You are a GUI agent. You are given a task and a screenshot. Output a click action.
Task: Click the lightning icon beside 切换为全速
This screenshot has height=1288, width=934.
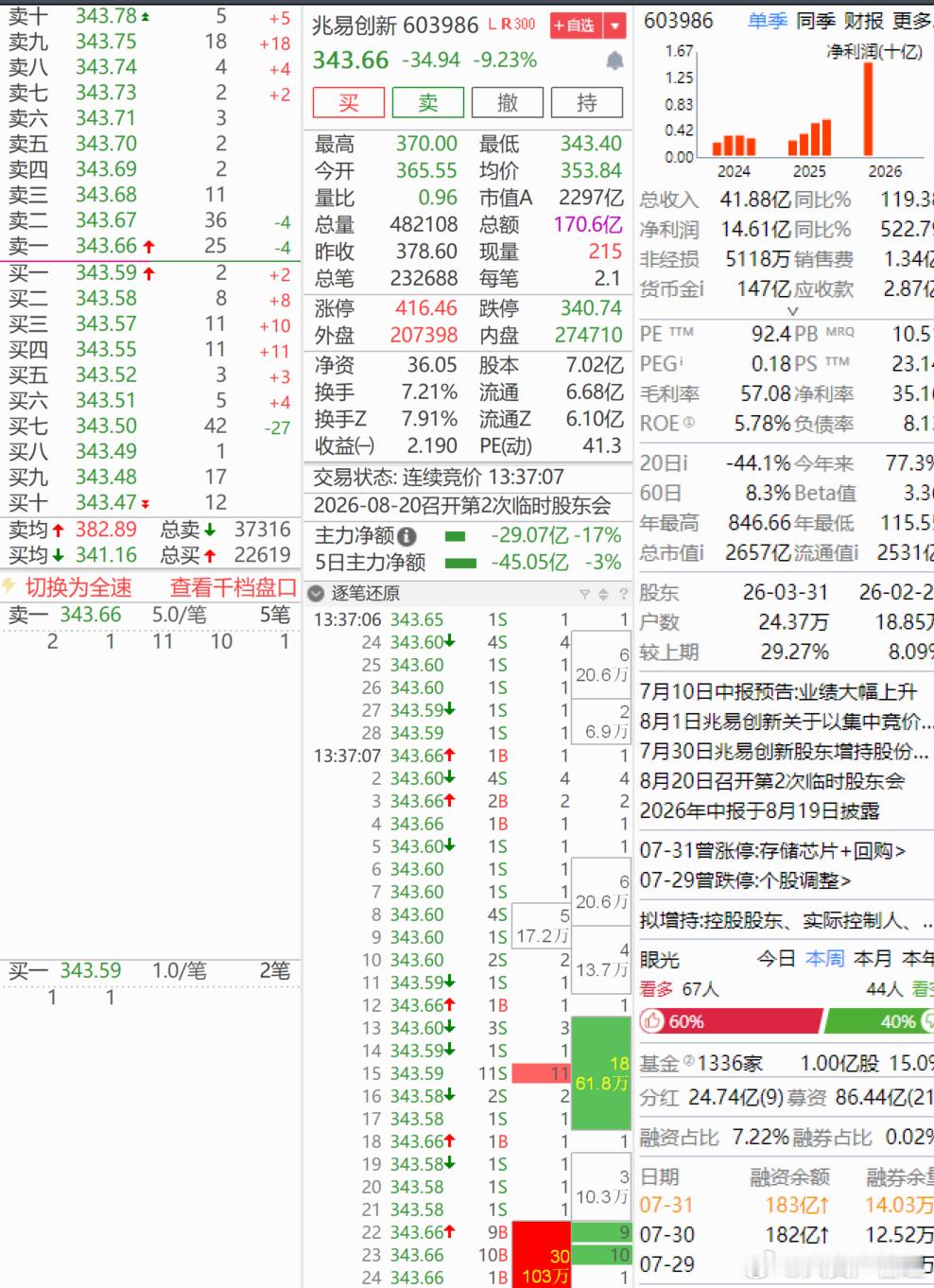[x=9, y=587]
